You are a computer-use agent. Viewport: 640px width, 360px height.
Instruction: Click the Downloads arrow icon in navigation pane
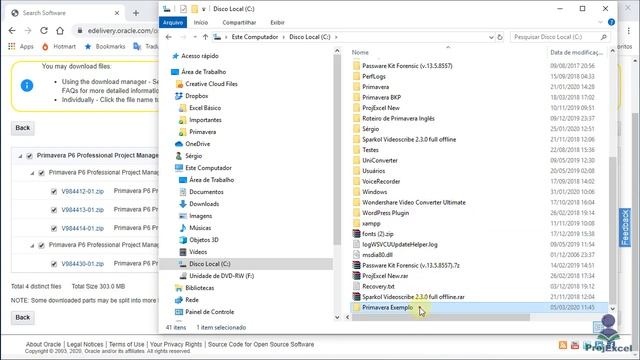click(183, 204)
